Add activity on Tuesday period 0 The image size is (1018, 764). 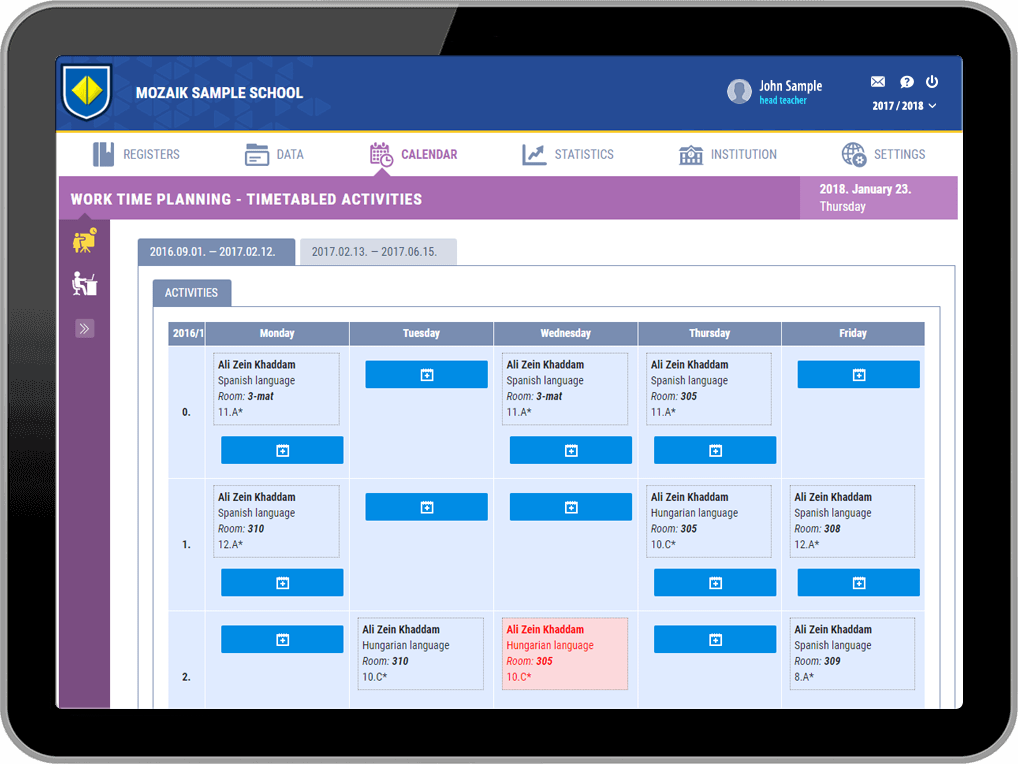tap(426, 375)
